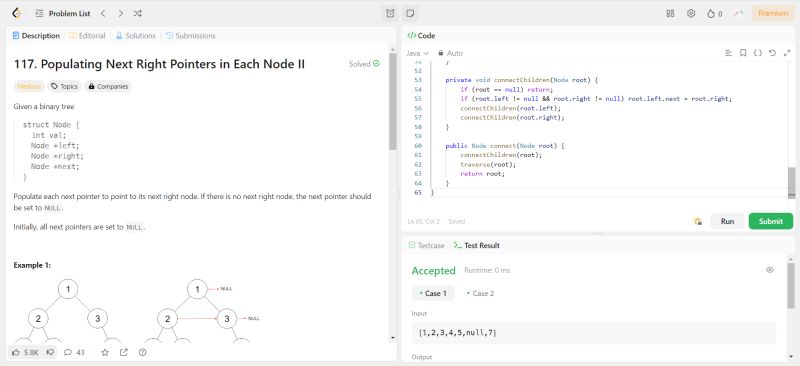Image resolution: width=800 pixels, height=366 pixels.
Task: Open the Problem List panel
Action: click(x=63, y=14)
